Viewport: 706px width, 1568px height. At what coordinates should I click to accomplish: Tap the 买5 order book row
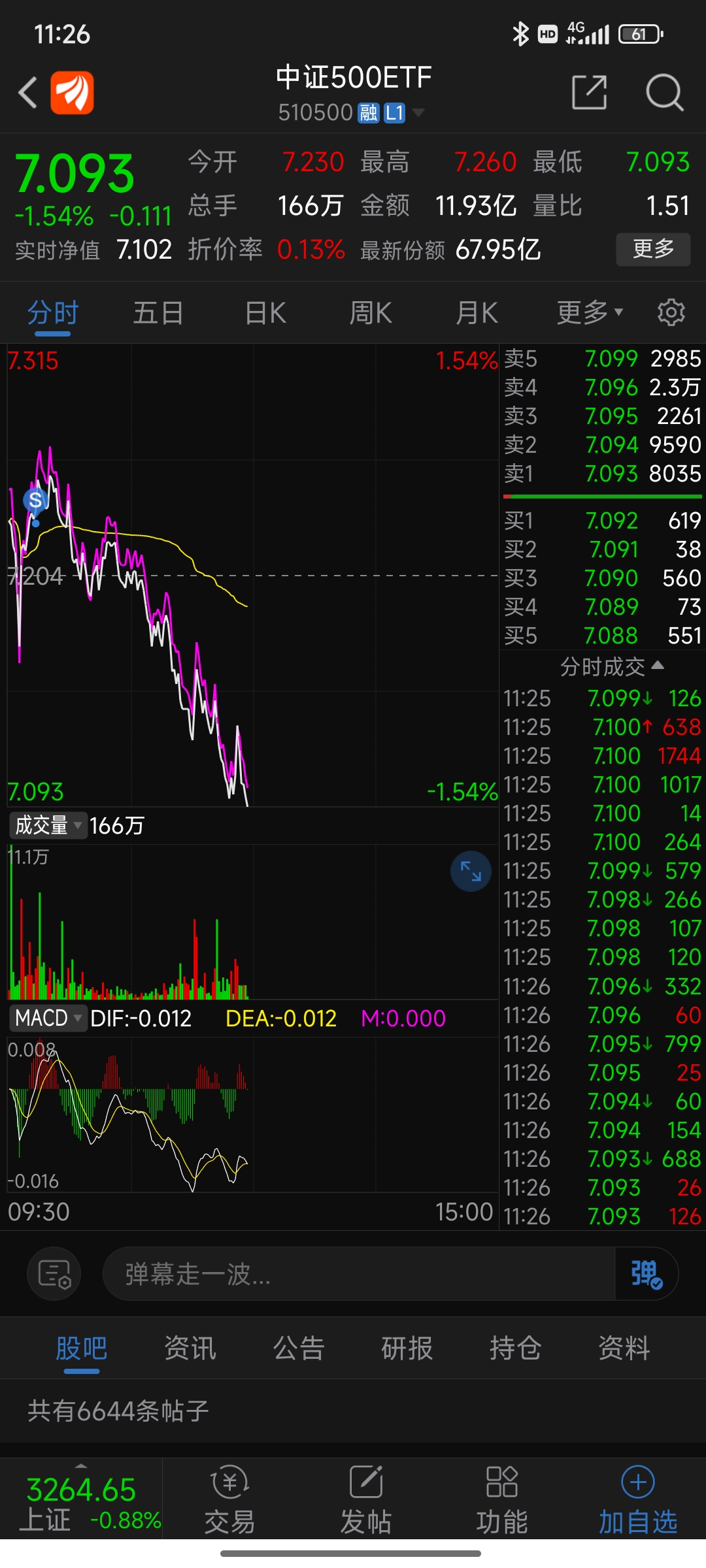[x=602, y=636]
